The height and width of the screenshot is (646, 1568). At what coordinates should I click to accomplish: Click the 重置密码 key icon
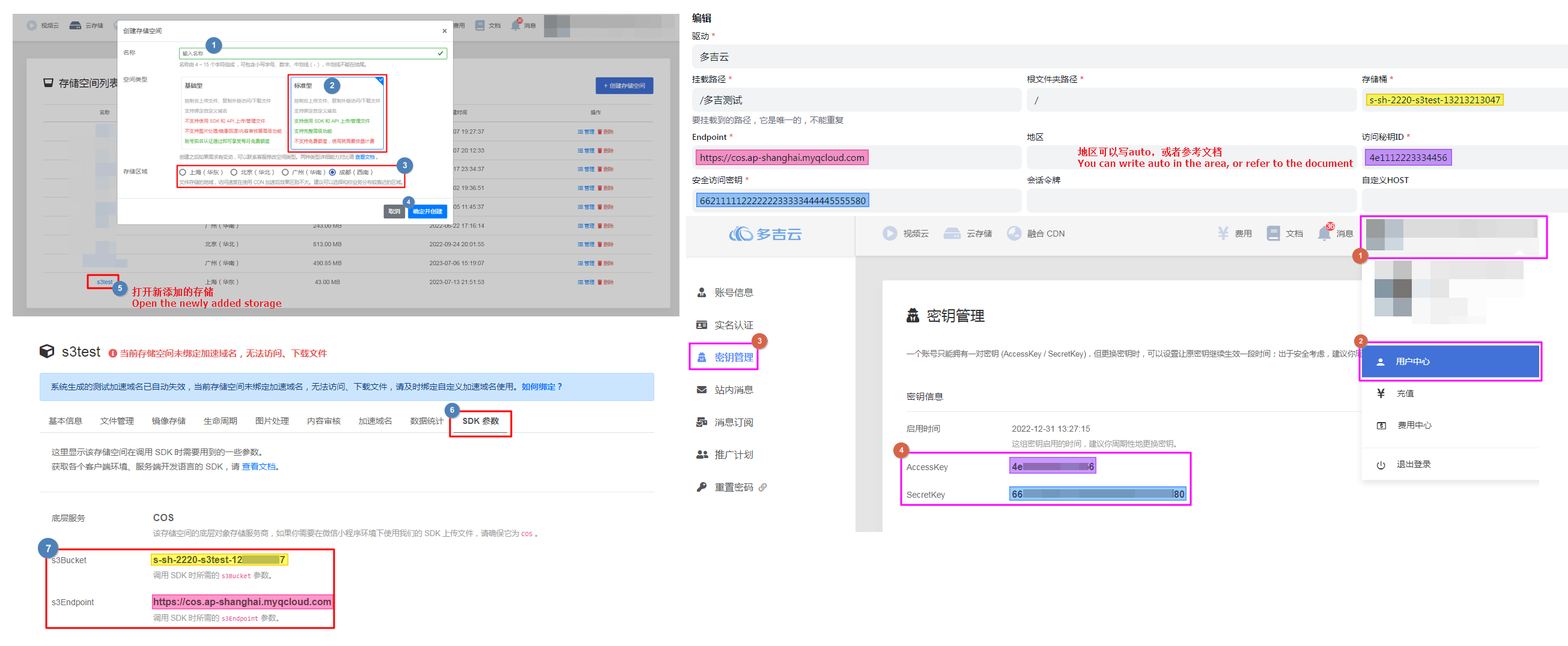pos(702,487)
